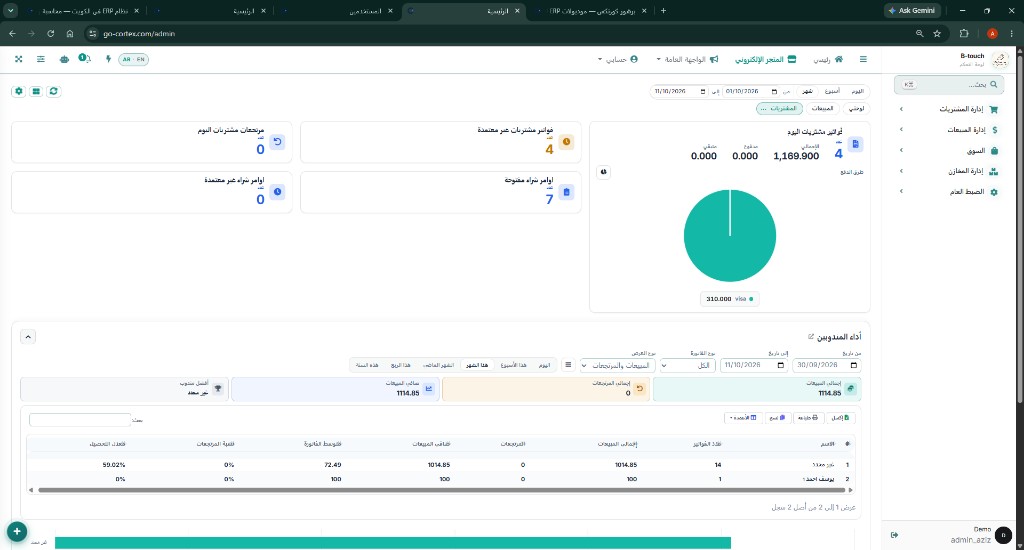This screenshot has height=550, width=1024.
Task: Open invoice type dropdown showing الكل
Action: click(x=688, y=366)
